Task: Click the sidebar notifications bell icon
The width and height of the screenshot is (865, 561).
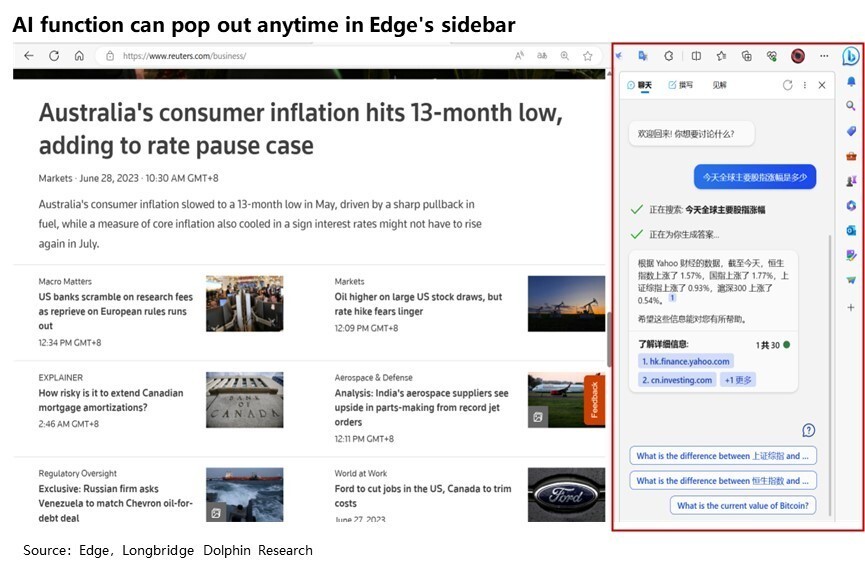Action: (x=851, y=81)
